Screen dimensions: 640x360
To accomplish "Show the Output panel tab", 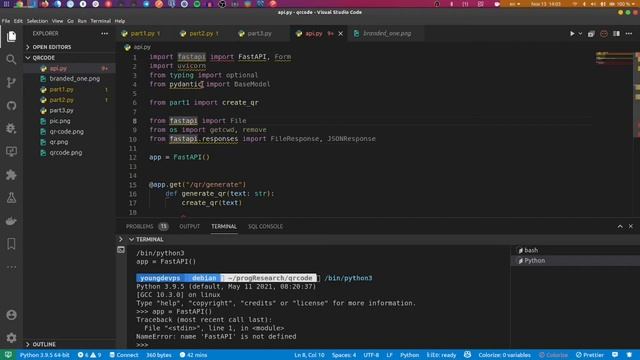I will click(x=189, y=227).
